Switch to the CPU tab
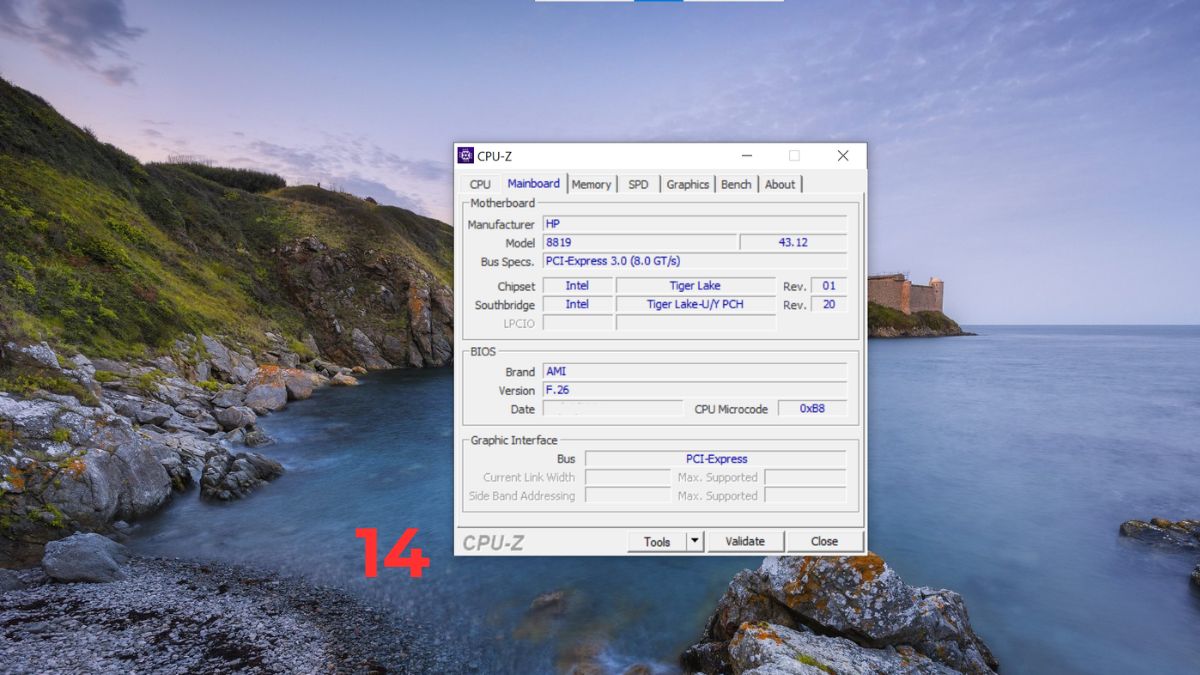The height and width of the screenshot is (675, 1200). (x=480, y=184)
